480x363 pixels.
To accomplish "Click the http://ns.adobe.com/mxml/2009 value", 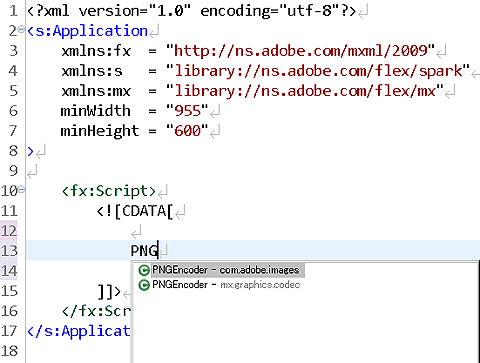I will point(301,51).
